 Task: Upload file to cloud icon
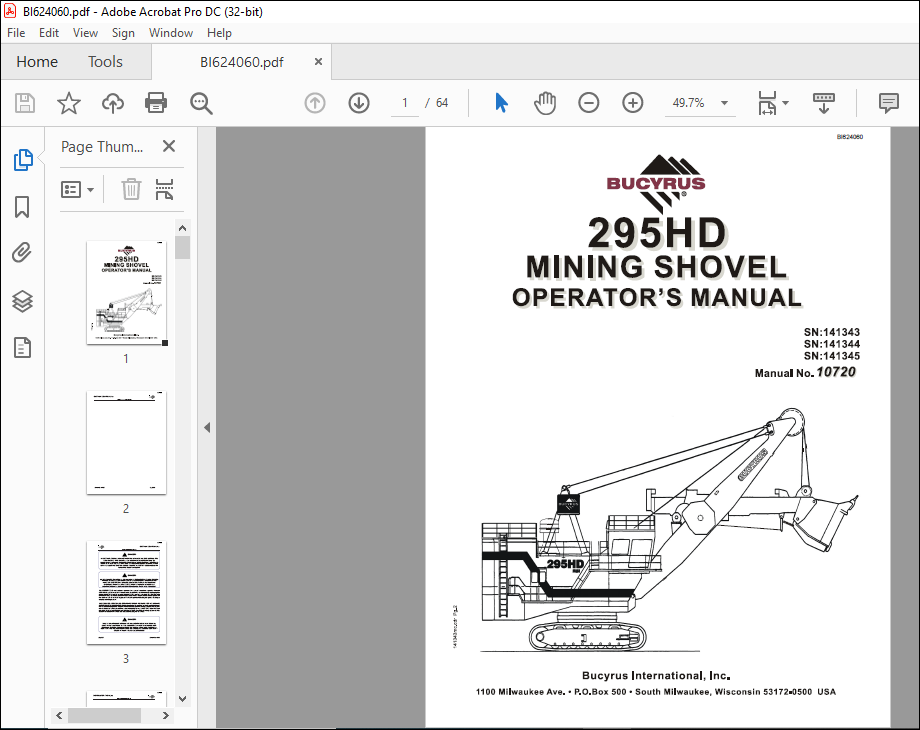[113, 103]
